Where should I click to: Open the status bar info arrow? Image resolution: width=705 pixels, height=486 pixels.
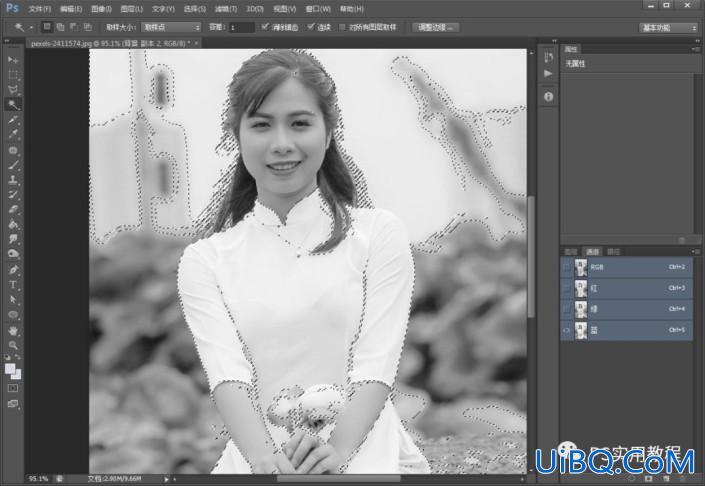tap(166, 479)
